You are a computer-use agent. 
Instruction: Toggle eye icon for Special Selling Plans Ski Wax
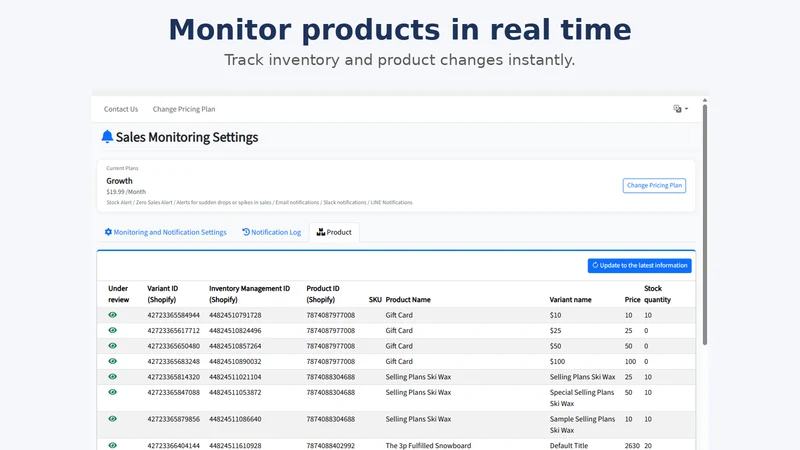[x=113, y=392]
